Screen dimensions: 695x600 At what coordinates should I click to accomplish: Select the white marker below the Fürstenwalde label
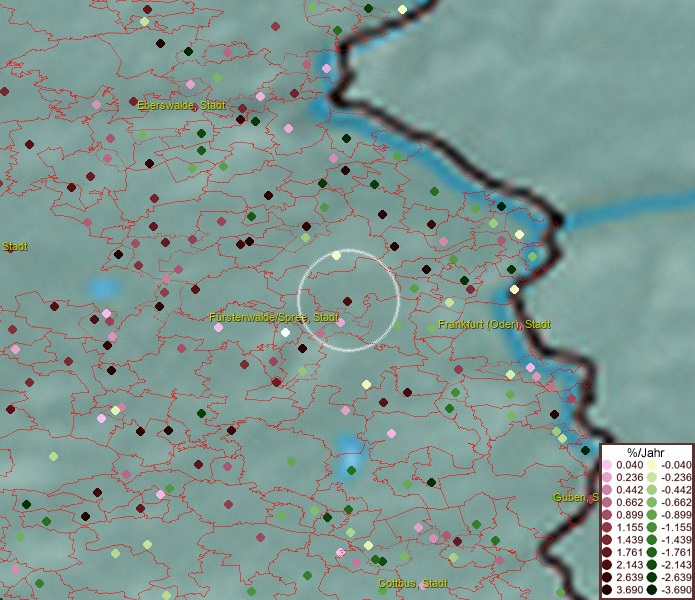285,332
